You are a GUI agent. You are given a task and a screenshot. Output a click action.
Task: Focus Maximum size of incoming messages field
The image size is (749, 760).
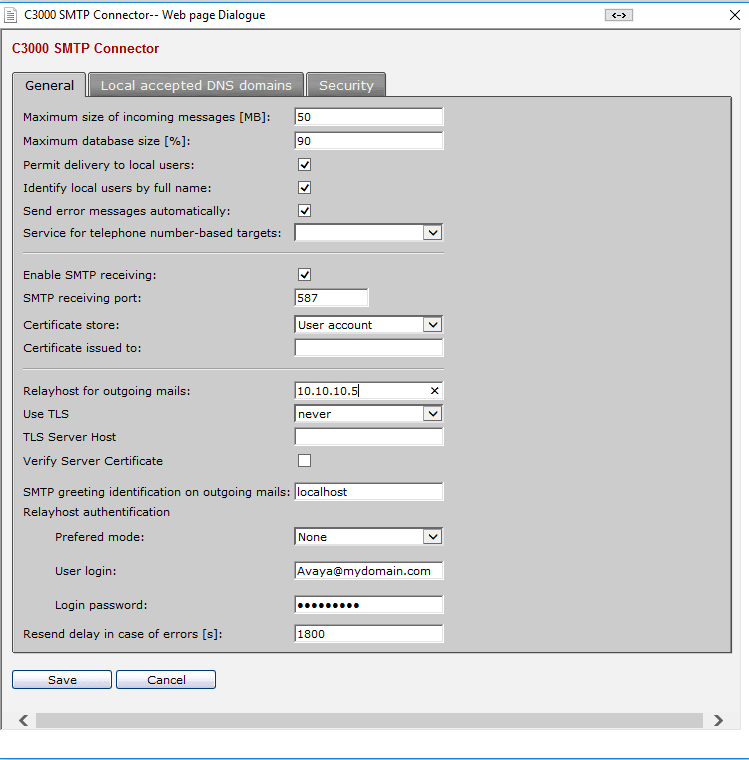(368, 117)
